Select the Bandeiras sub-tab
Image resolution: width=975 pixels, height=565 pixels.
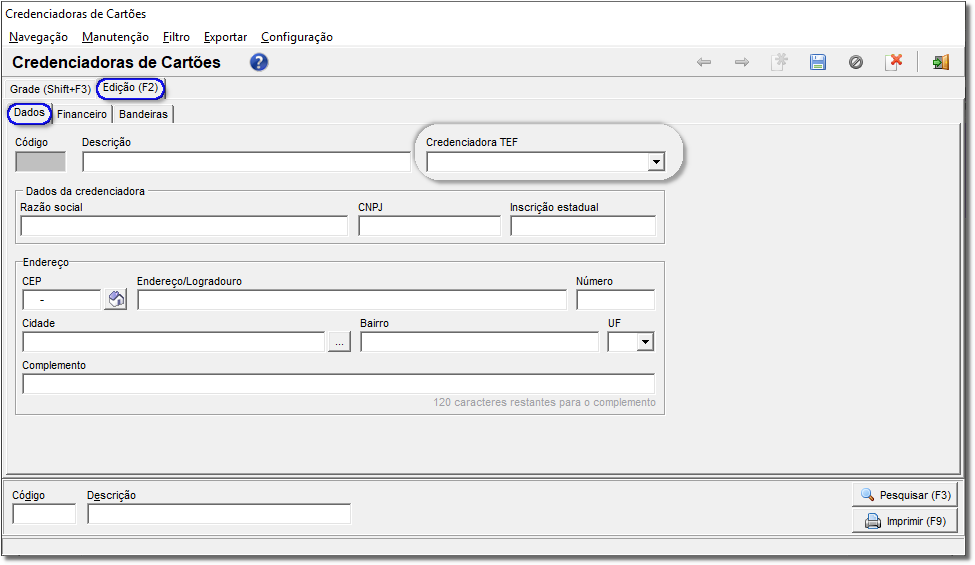click(x=143, y=114)
